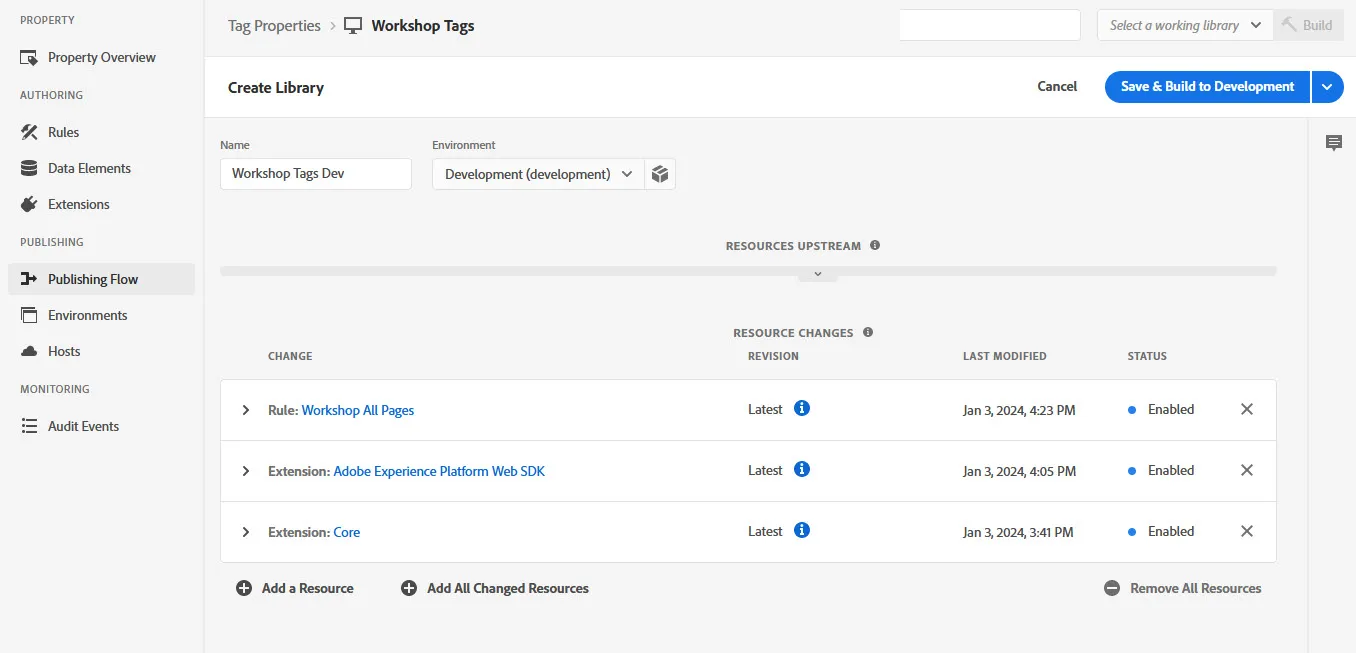Click the environment package cube icon
The image size is (1356, 653).
point(660,174)
